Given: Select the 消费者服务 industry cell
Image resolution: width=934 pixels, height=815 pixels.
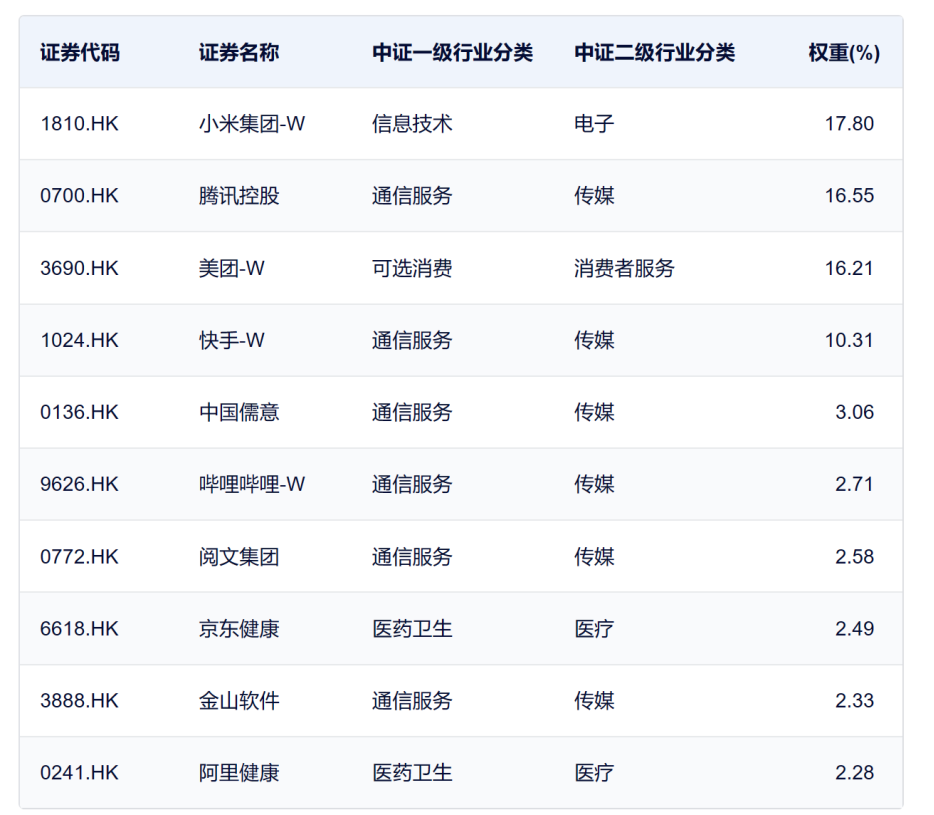Looking at the screenshot, I should (624, 268).
